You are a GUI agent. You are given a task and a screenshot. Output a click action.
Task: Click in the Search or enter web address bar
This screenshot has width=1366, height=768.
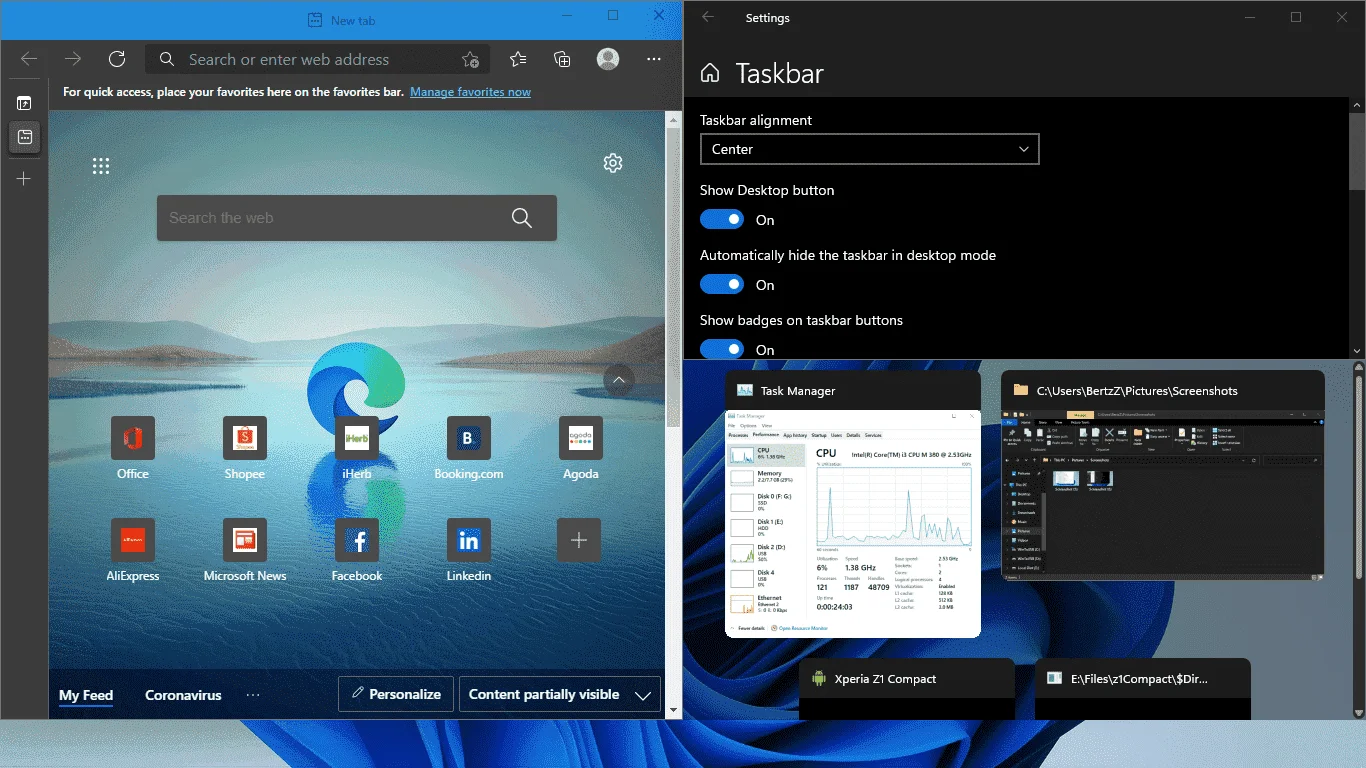click(x=317, y=60)
